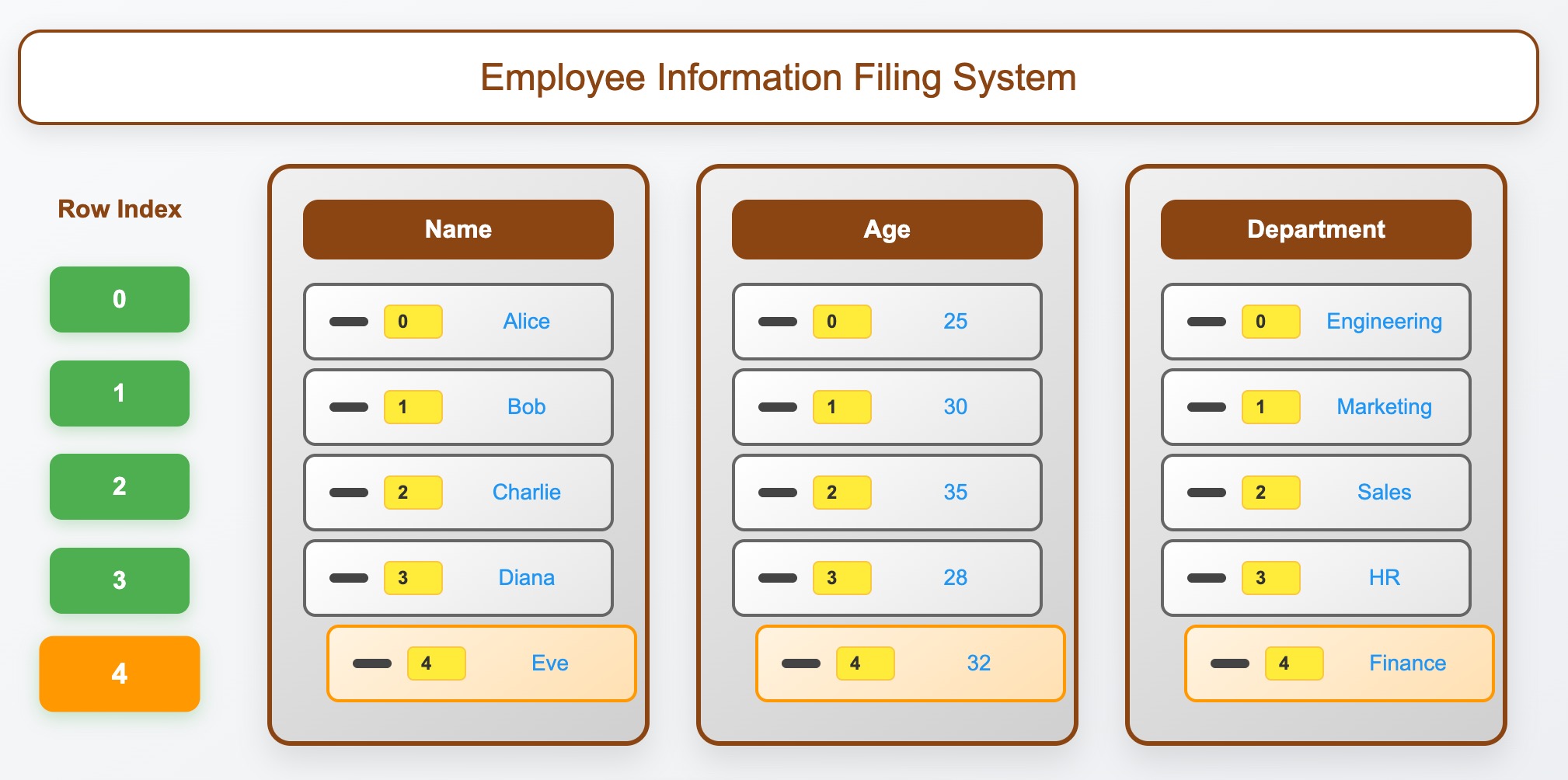Click the handle on the Age 30 drawer
This screenshot has width=1568, height=780.
(x=777, y=407)
